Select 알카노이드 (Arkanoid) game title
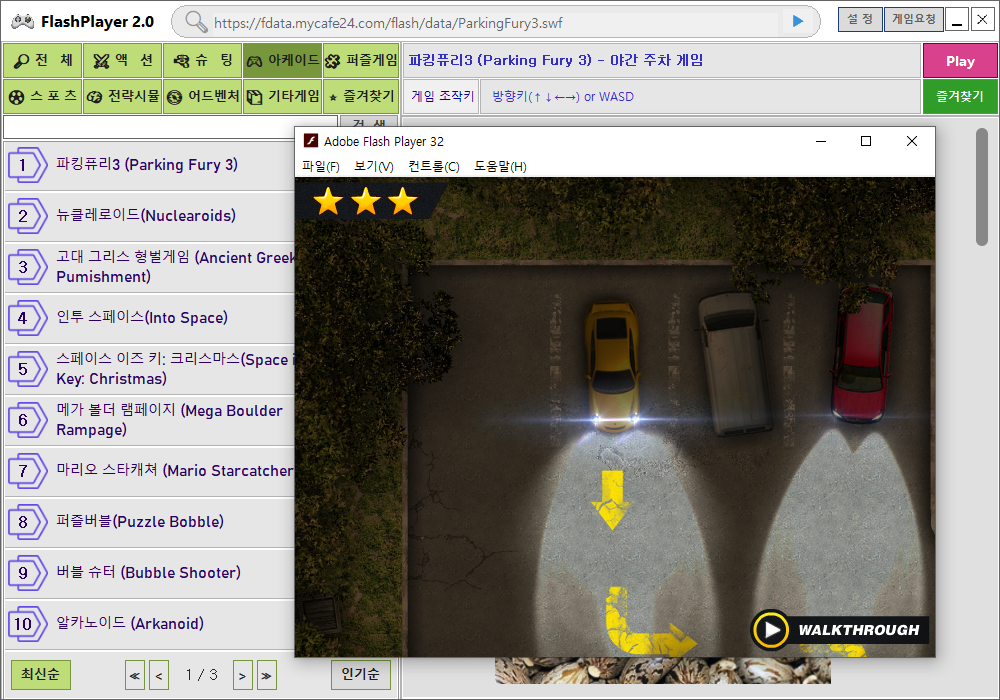This screenshot has height=700, width=1000. click(129, 623)
